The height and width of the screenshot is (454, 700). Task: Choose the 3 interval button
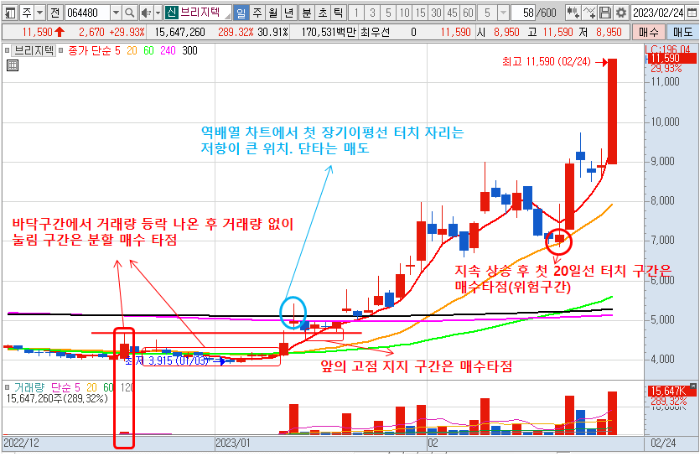(372, 12)
